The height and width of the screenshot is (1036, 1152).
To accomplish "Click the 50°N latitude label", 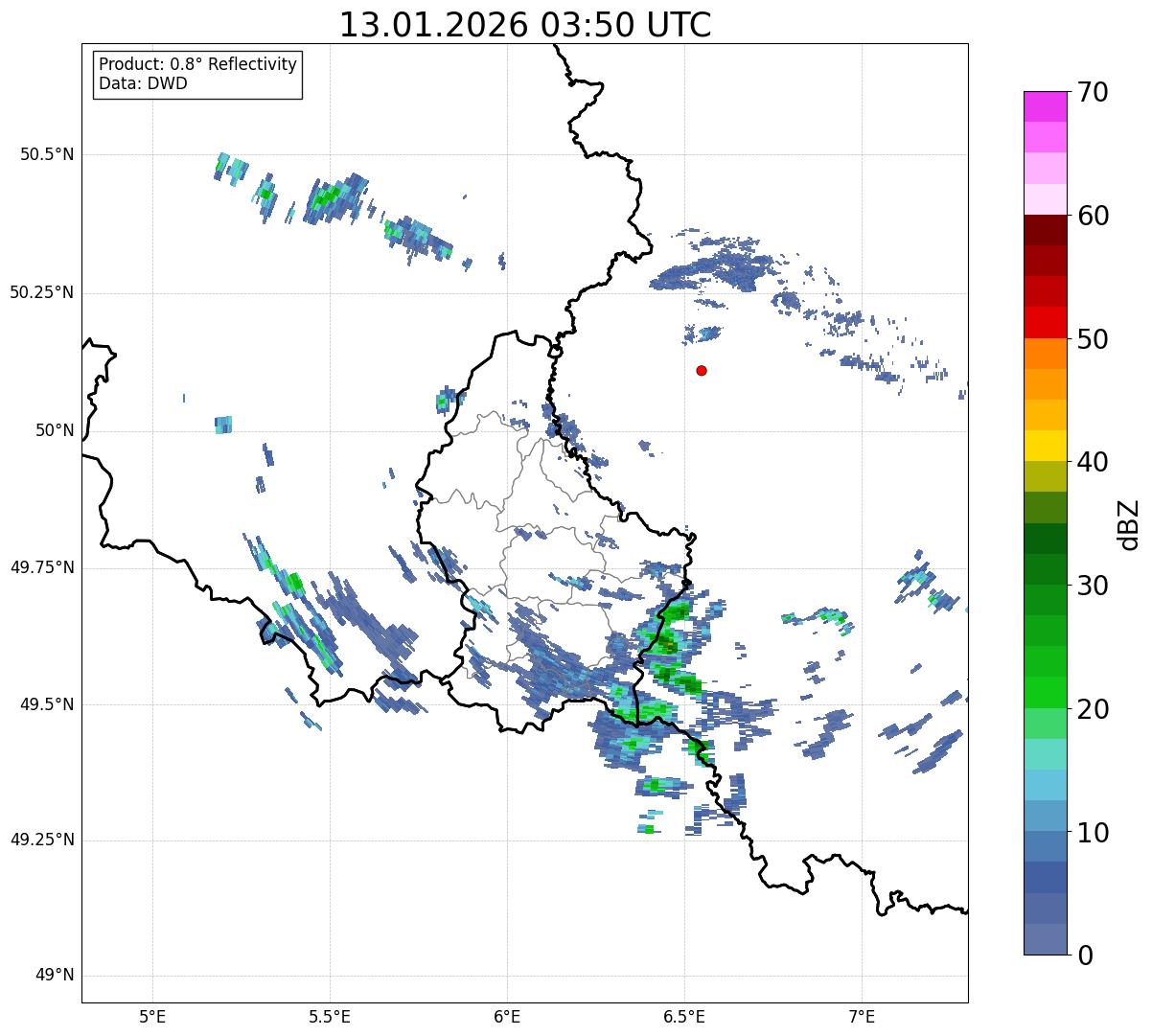I will [55, 430].
